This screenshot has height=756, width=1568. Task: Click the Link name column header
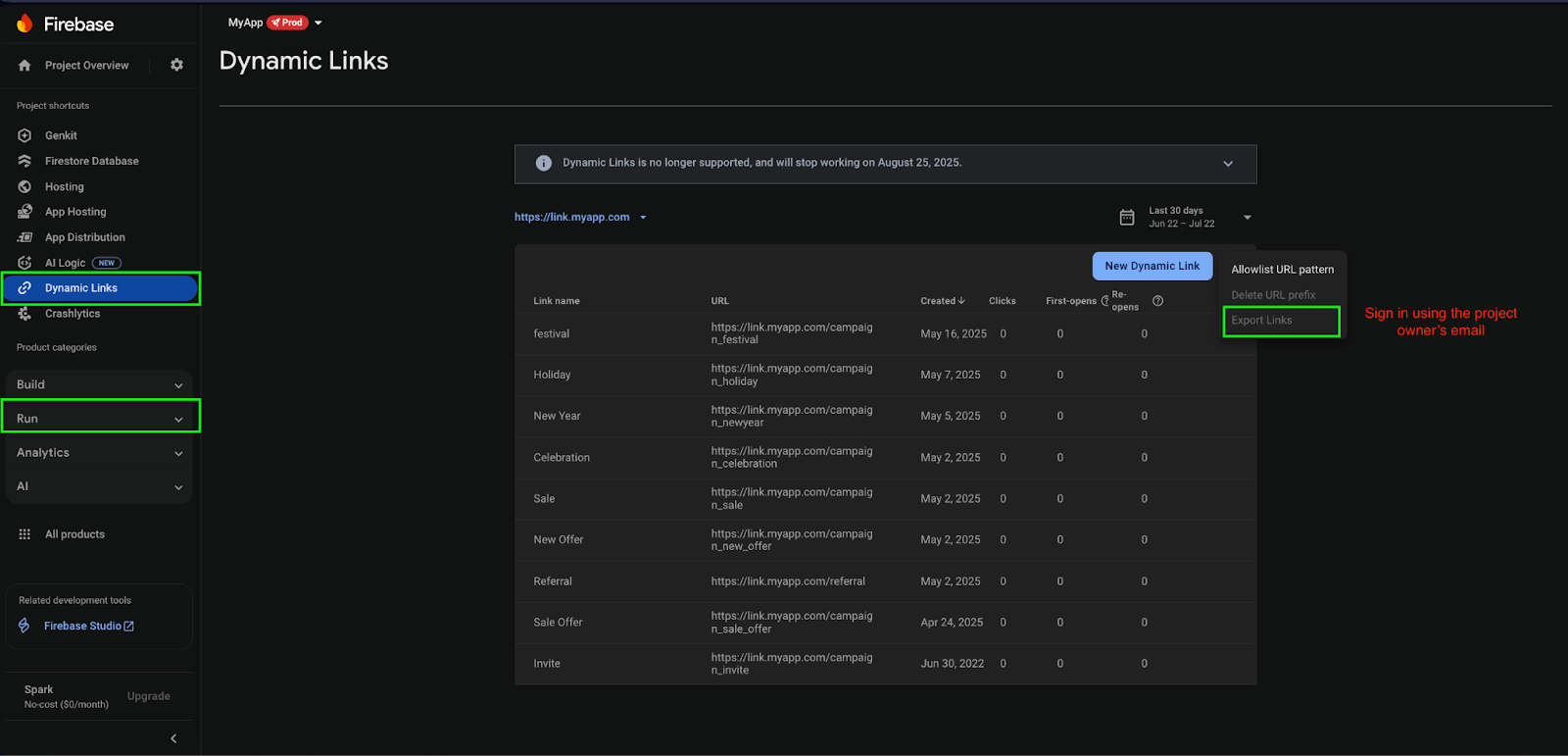(557, 301)
